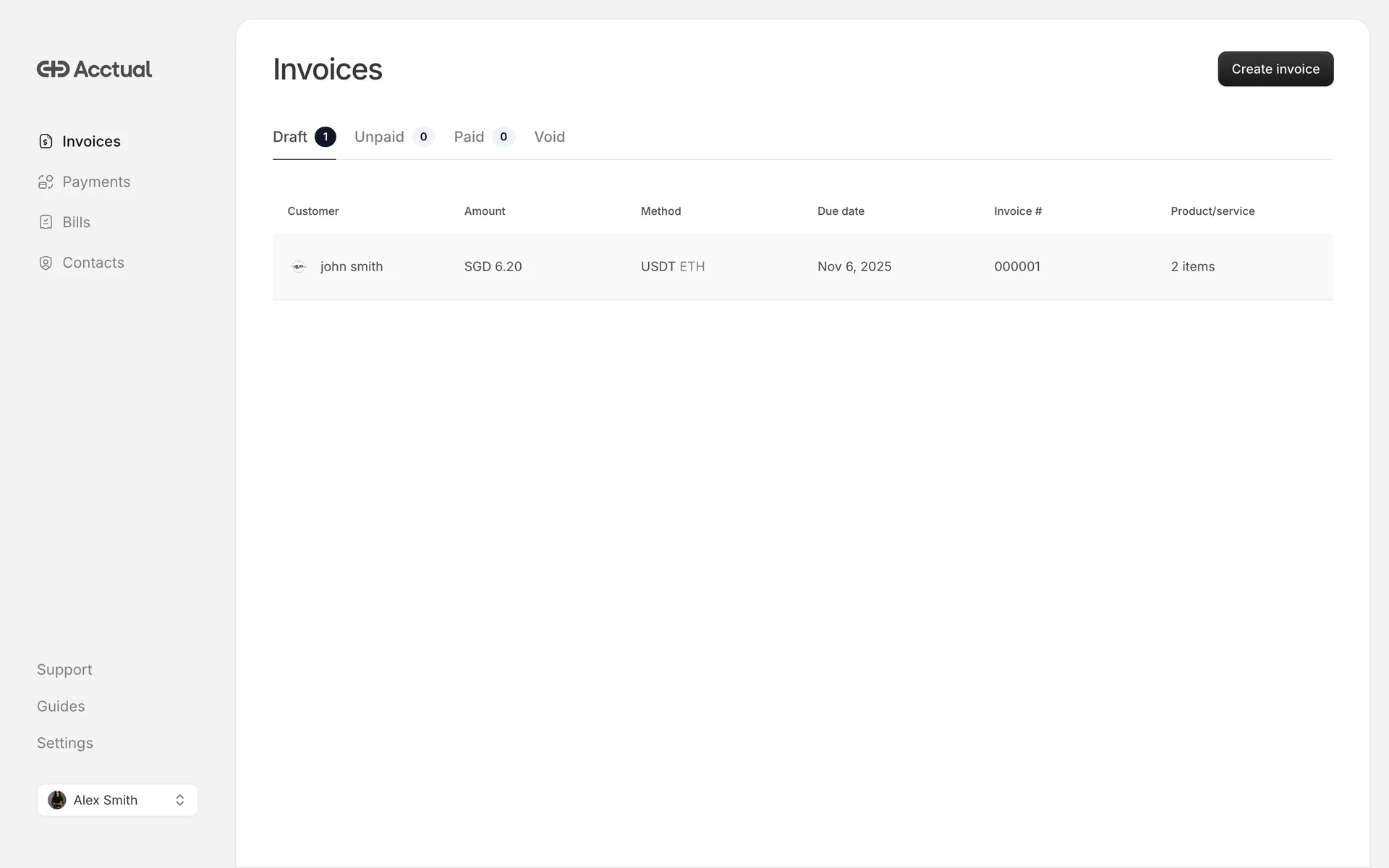This screenshot has width=1389, height=868.
Task: Open the Void tab
Action: [x=549, y=137]
